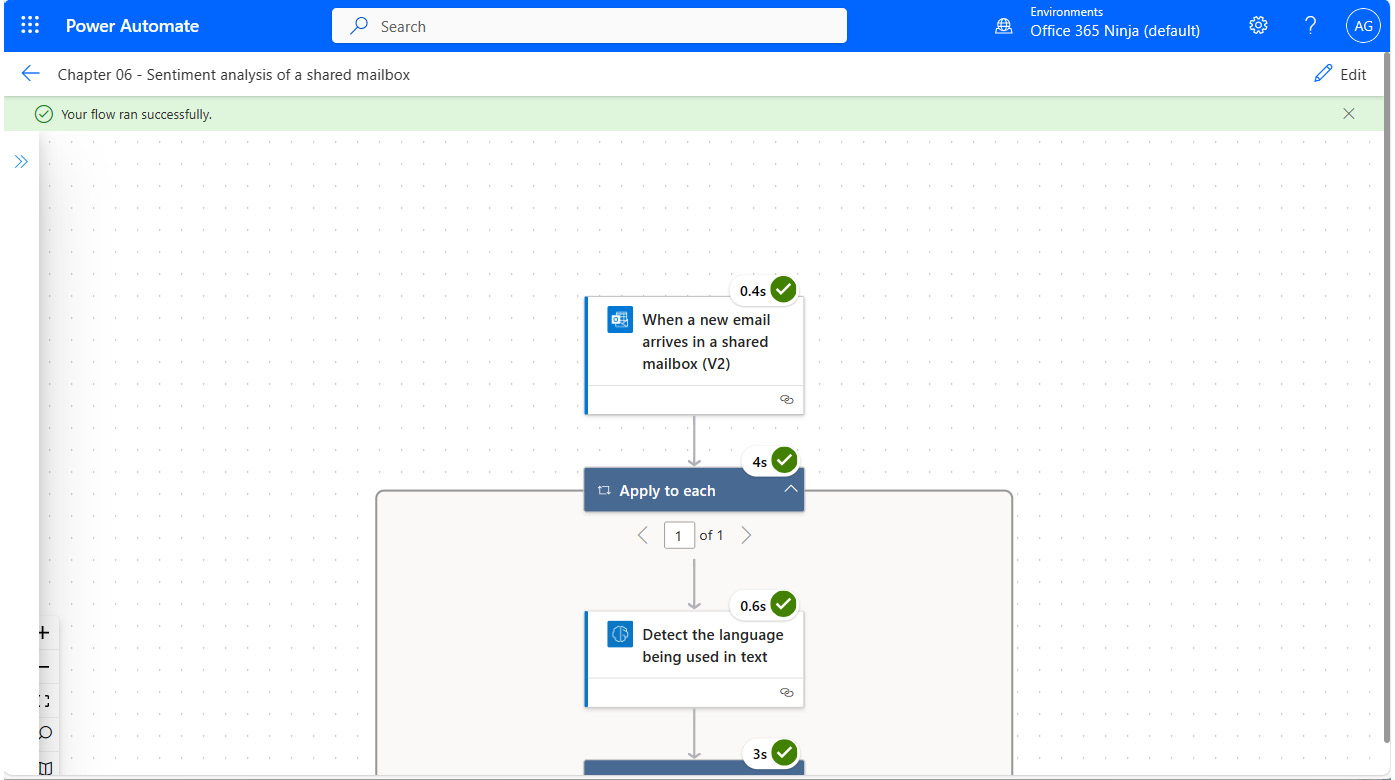
Task: Select the Apply to each header
Action: tap(694, 491)
